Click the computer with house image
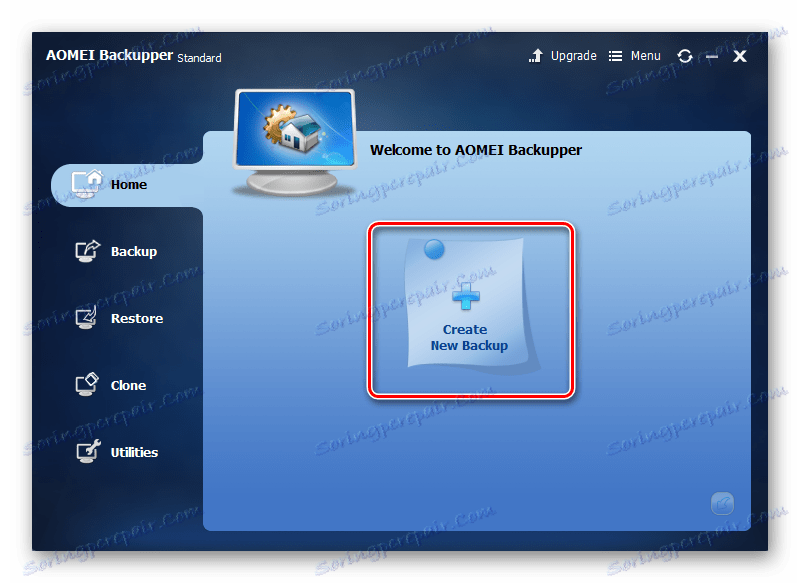The height and width of the screenshot is (583, 800). 294,142
